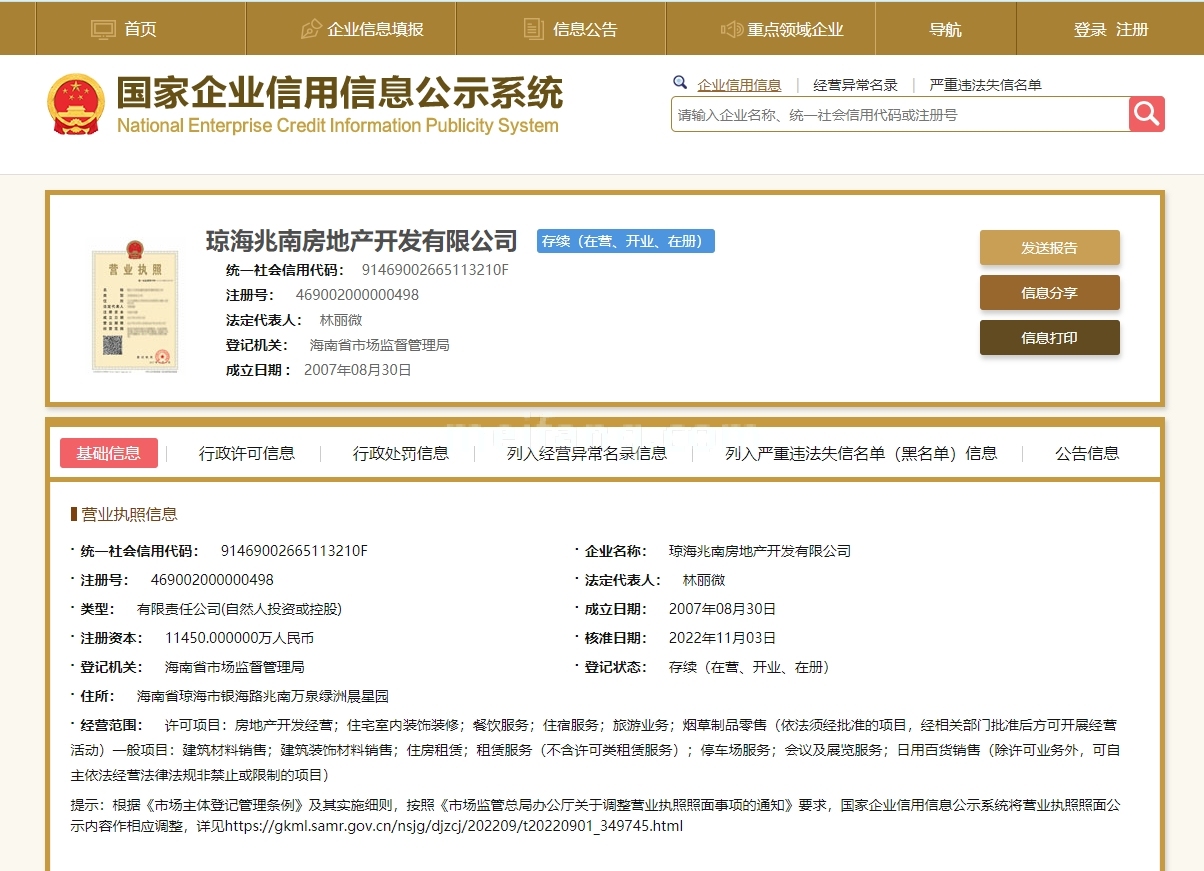Click the 信息分享 button
Viewport: 1204px width, 871px height.
1049,292
